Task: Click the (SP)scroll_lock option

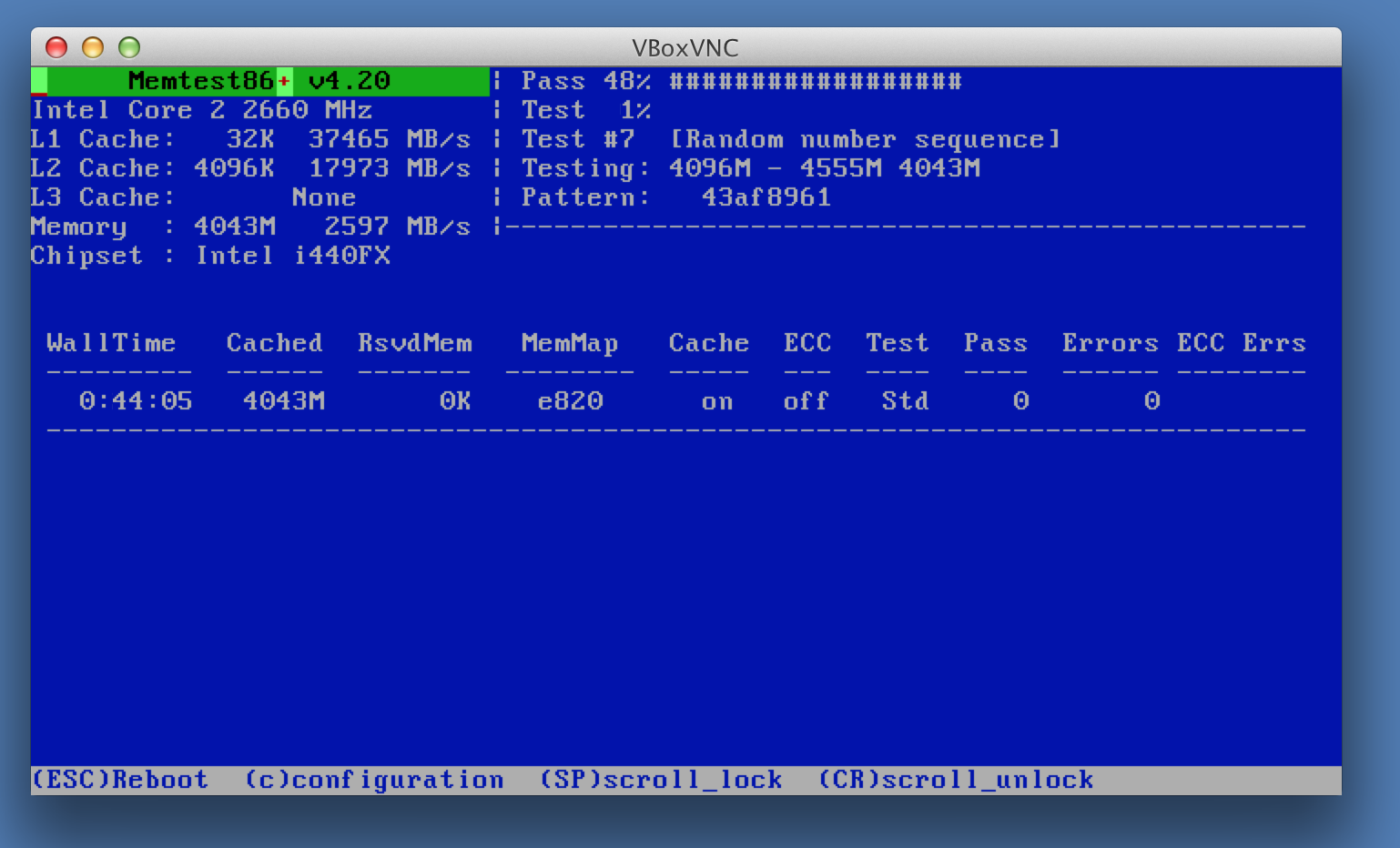Action: pos(661,780)
